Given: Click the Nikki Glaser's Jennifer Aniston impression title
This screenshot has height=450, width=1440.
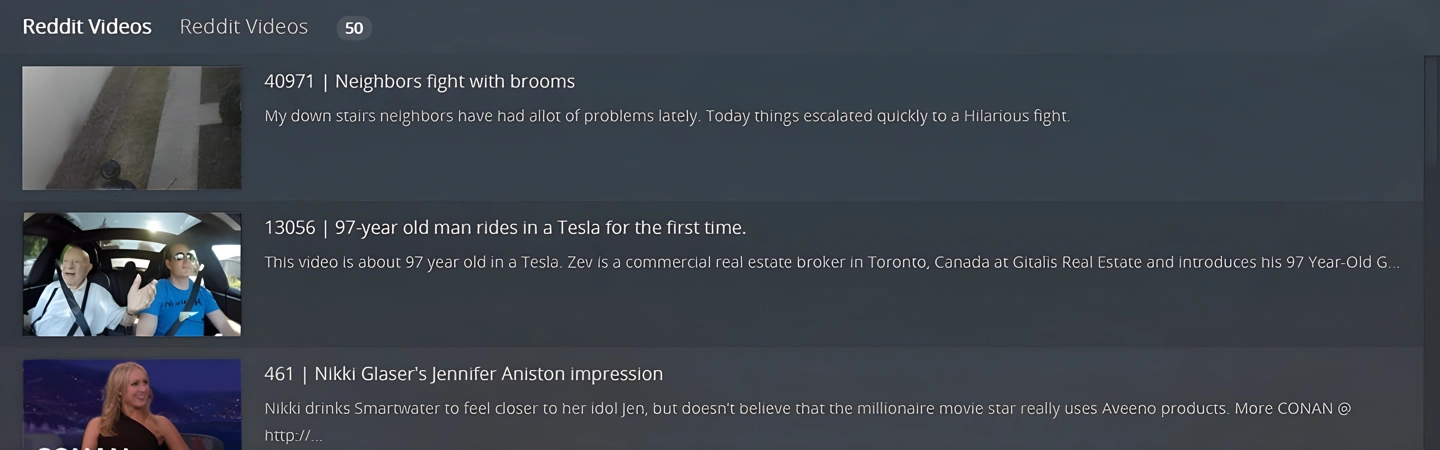Looking at the screenshot, I should pyautogui.click(x=488, y=374).
